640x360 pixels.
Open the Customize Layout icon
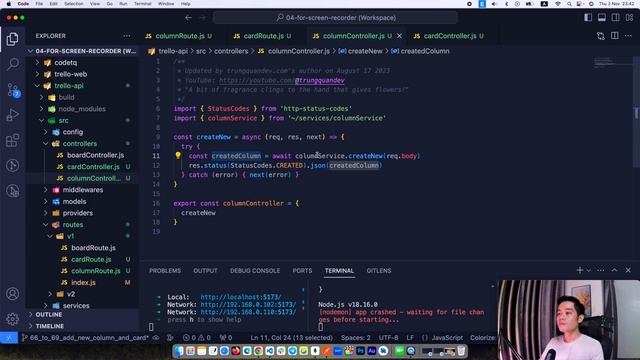click(629, 18)
